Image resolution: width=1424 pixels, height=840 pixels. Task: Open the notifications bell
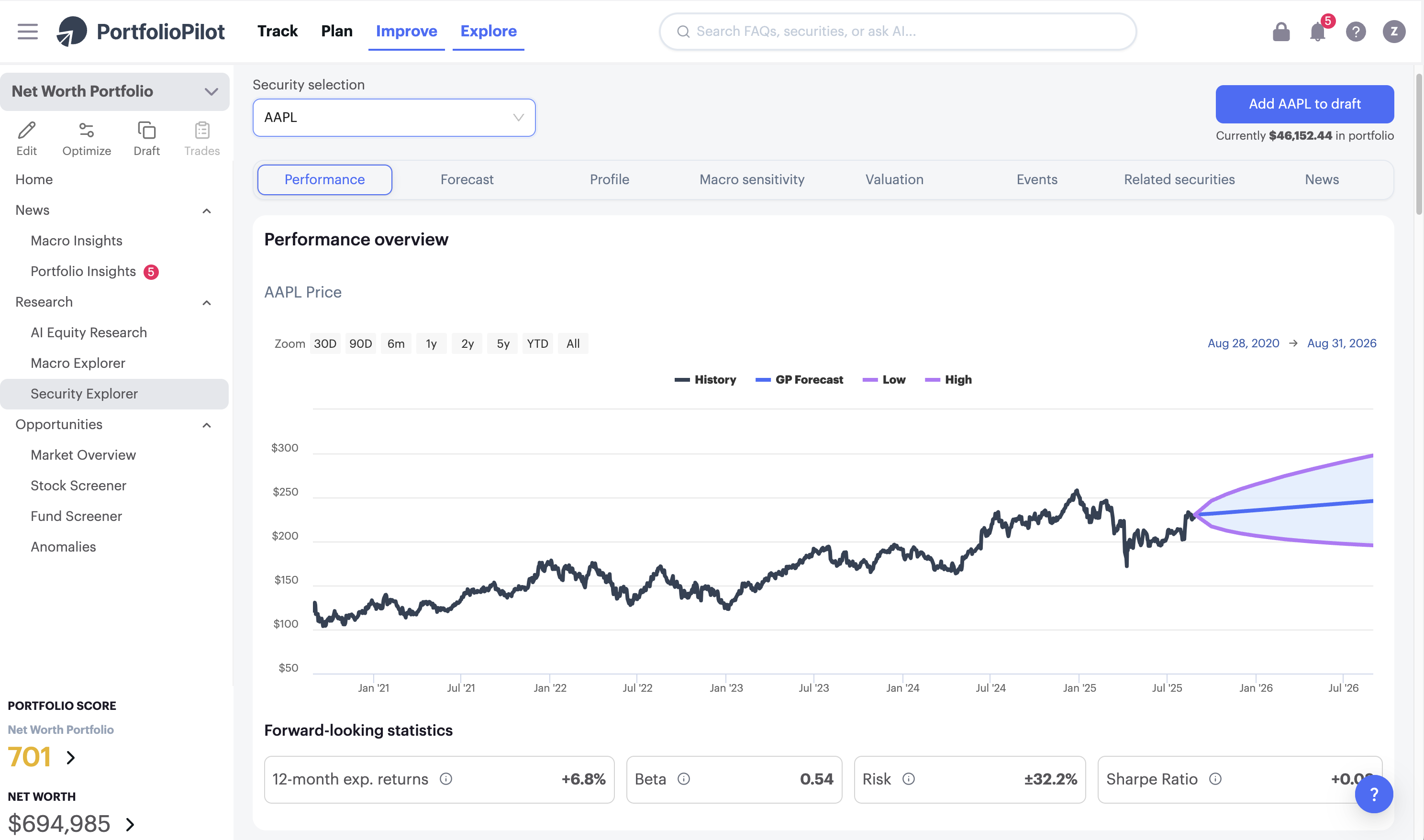coord(1318,32)
